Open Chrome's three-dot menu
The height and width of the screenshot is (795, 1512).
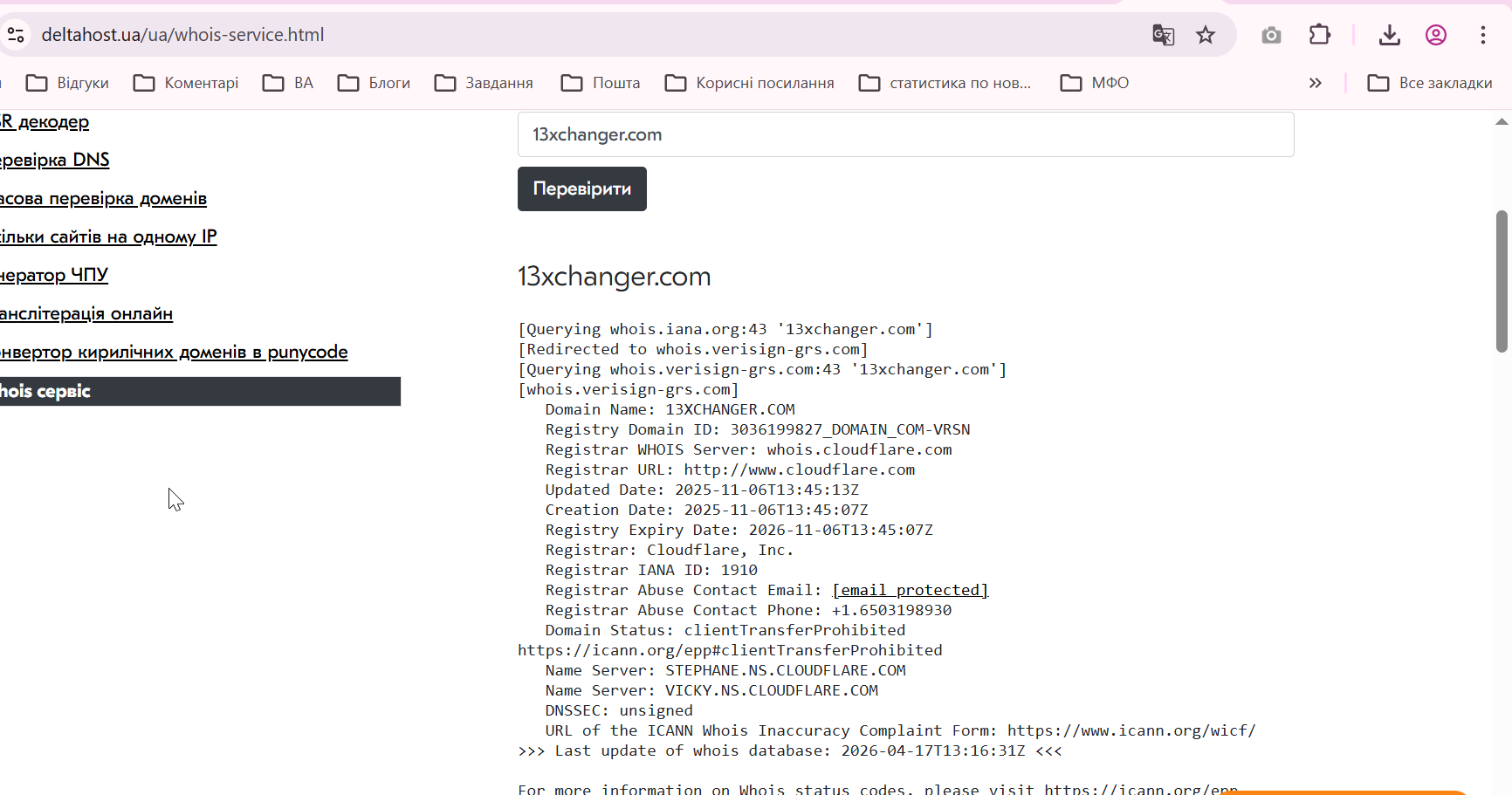pos(1483,35)
